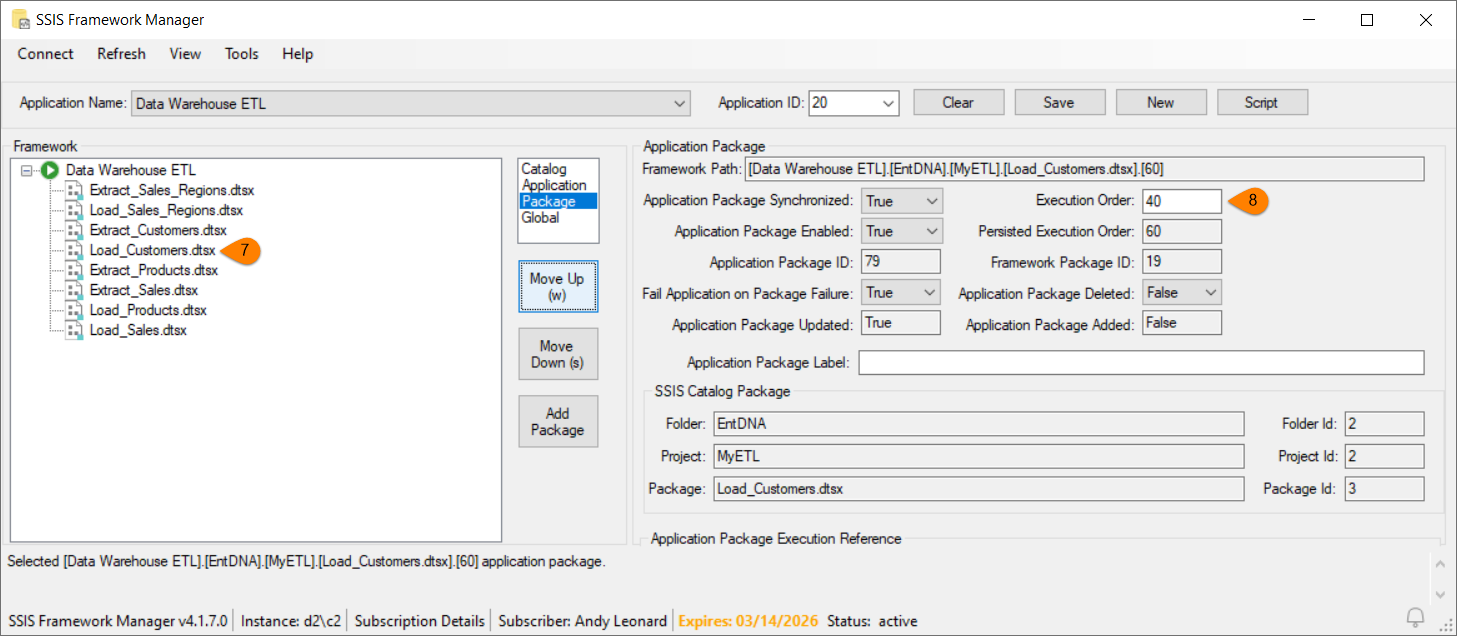
Task: Collapse the Data Warehouse ETL tree node
Action: coord(27,171)
